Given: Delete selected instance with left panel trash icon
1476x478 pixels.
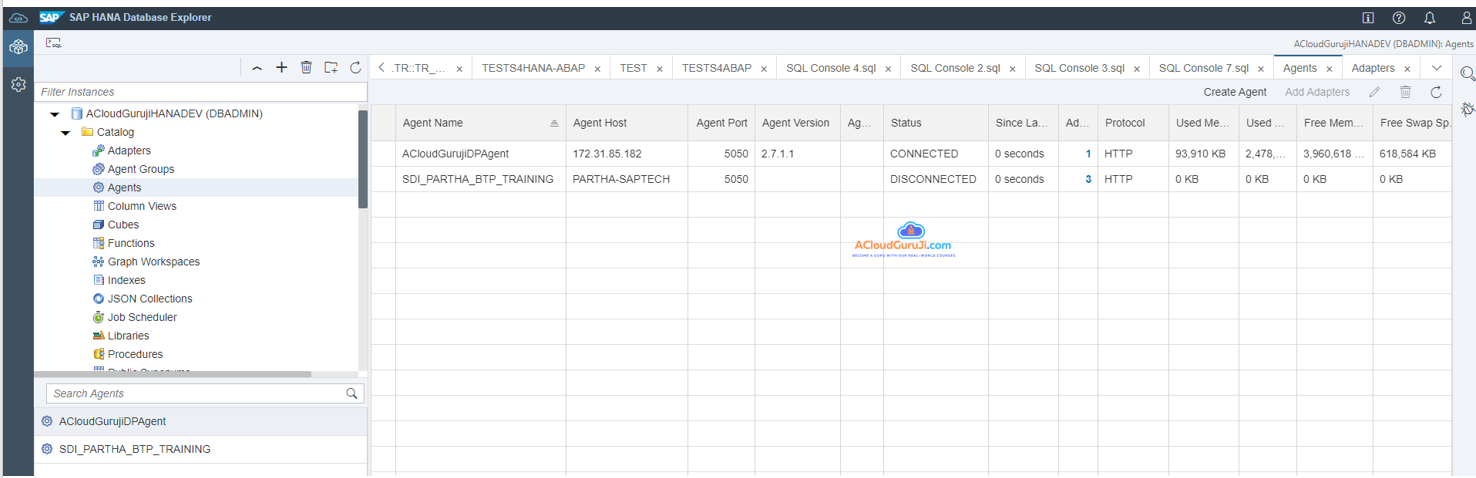Looking at the screenshot, I should (306, 68).
